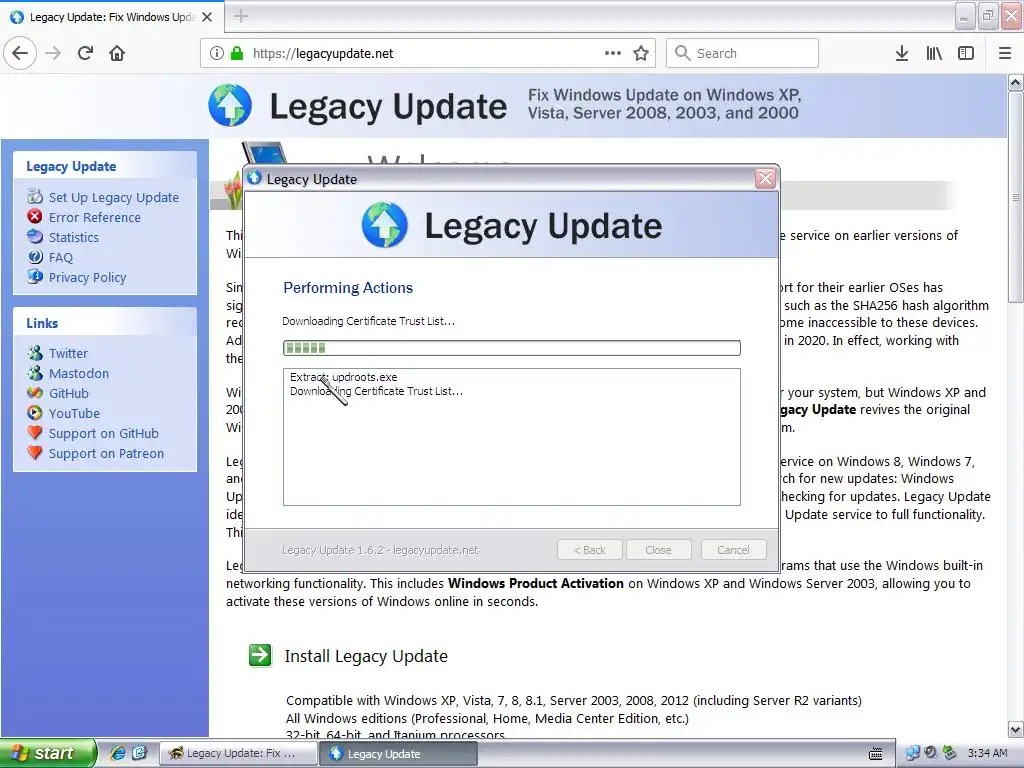Bookmark this page with the star icon
The height and width of the screenshot is (768, 1024).
pyautogui.click(x=641, y=53)
